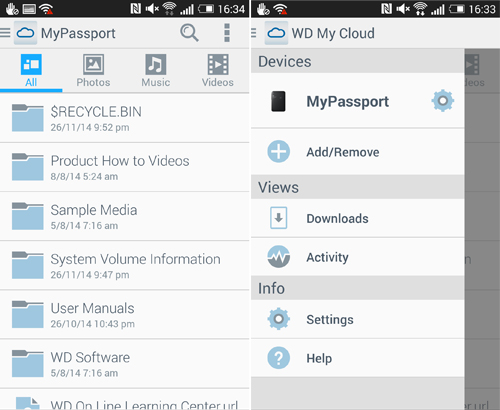
Task: Tap the Add/Remove plus icon
Action: (278, 152)
